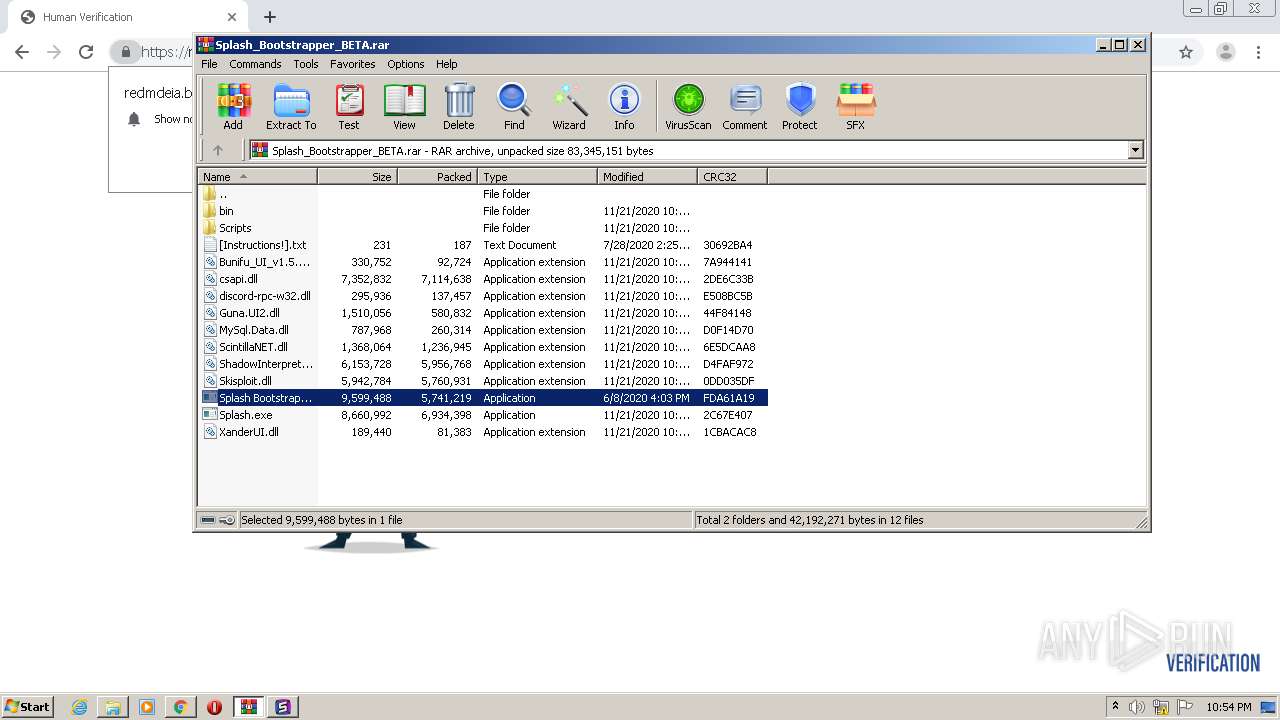Viewport: 1280px width, 720px height.
Task: Select discord-rpc-w32.dll file
Action: [484, 296]
